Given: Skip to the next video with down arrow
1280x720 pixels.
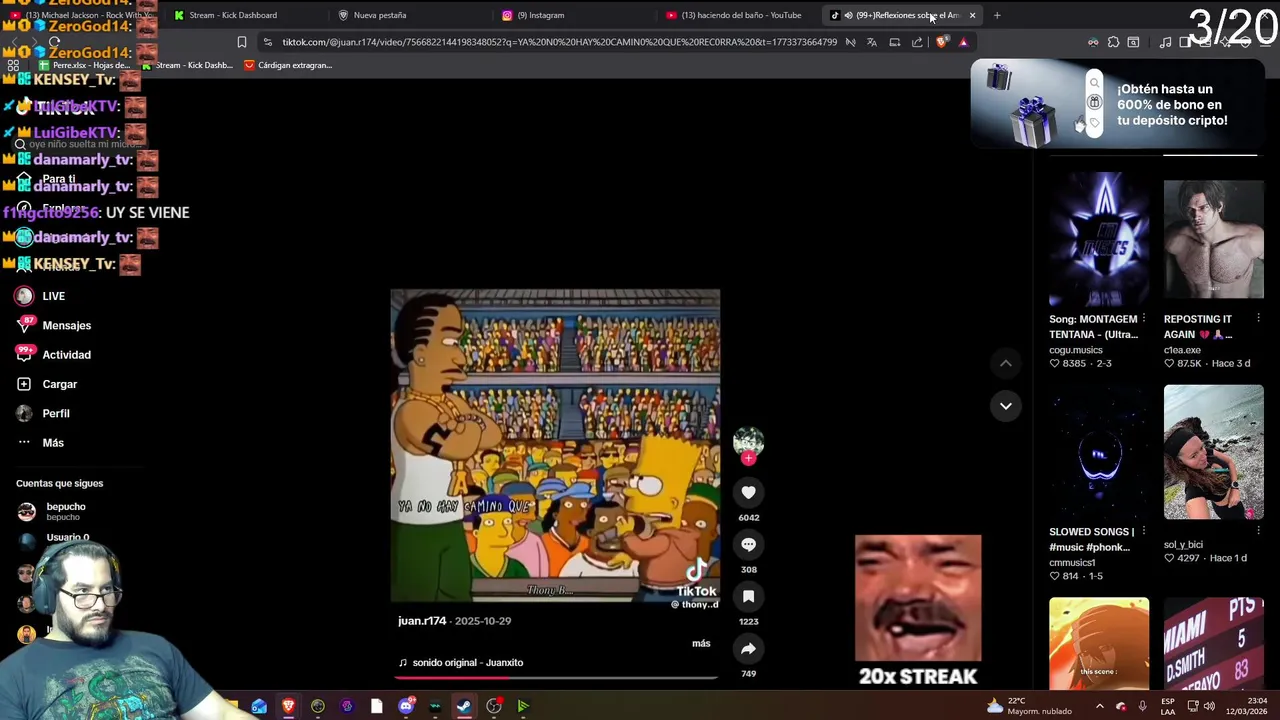Looking at the screenshot, I should [1005, 406].
